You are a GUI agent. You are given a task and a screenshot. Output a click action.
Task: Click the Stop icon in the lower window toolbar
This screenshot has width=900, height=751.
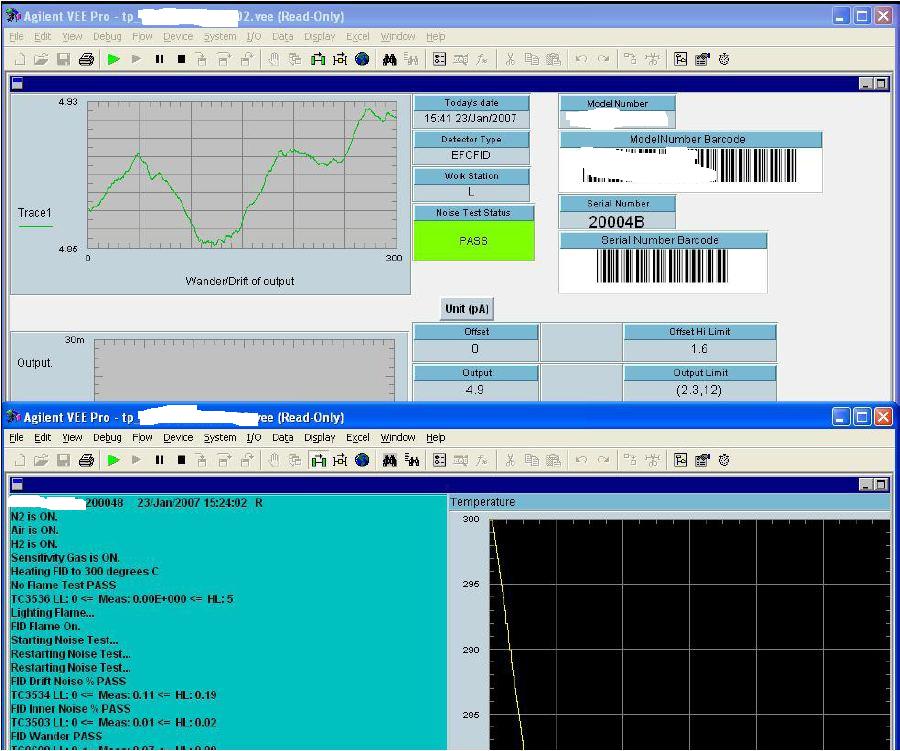181,460
